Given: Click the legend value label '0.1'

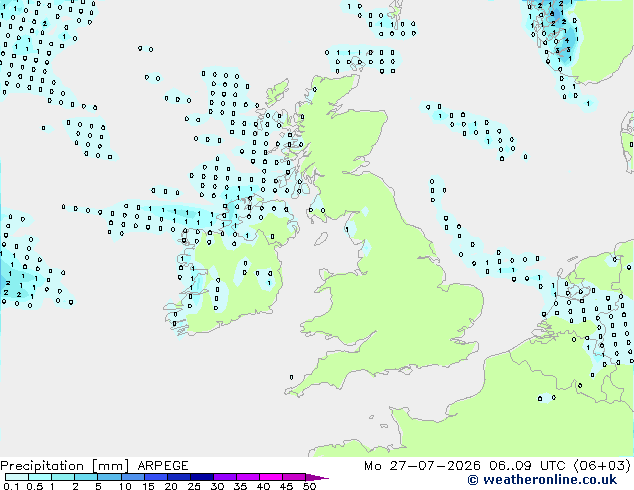Looking at the screenshot, I should [x=11, y=486].
